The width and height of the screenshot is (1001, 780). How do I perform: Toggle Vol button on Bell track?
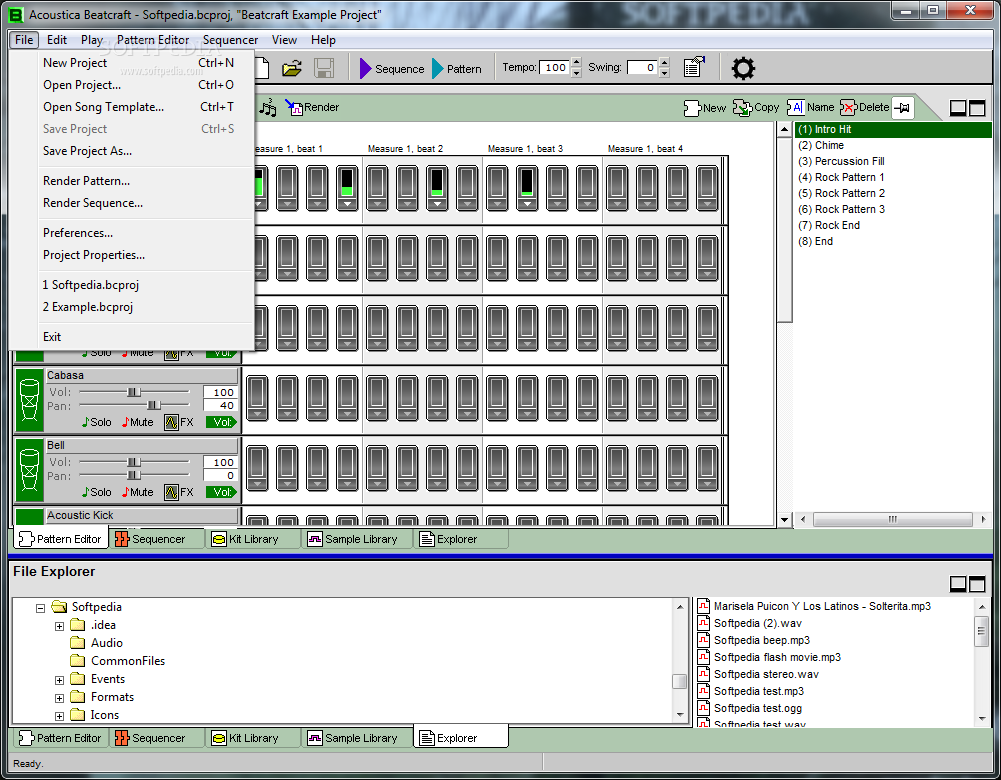point(221,492)
